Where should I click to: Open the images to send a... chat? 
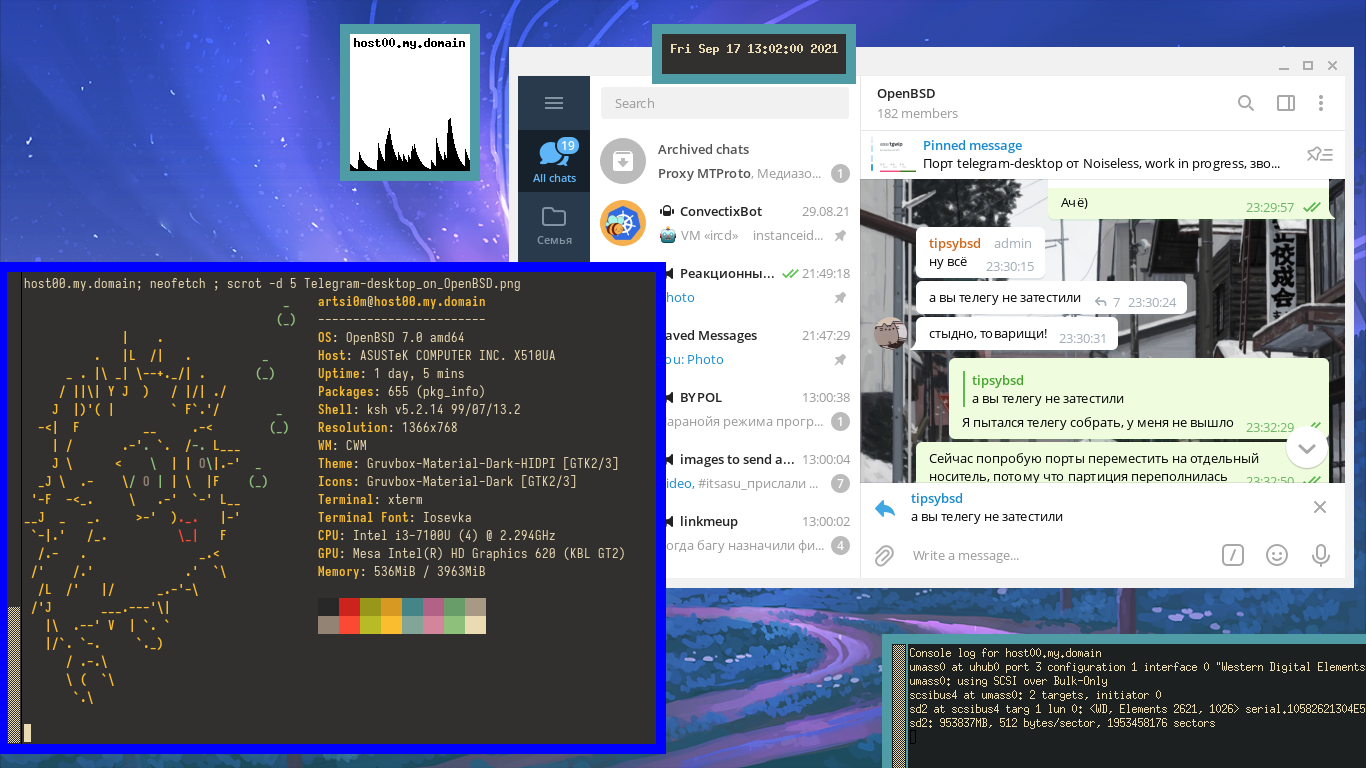point(762,471)
